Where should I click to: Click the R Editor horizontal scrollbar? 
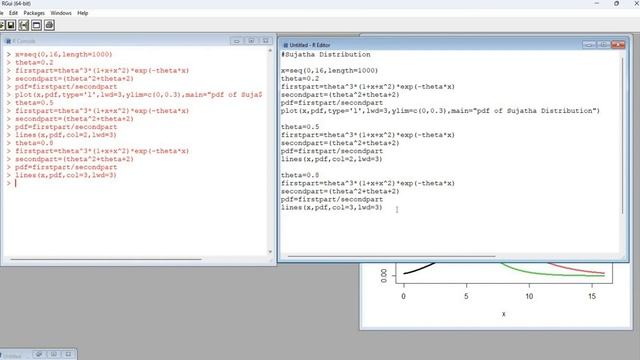[x=392, y=256]
